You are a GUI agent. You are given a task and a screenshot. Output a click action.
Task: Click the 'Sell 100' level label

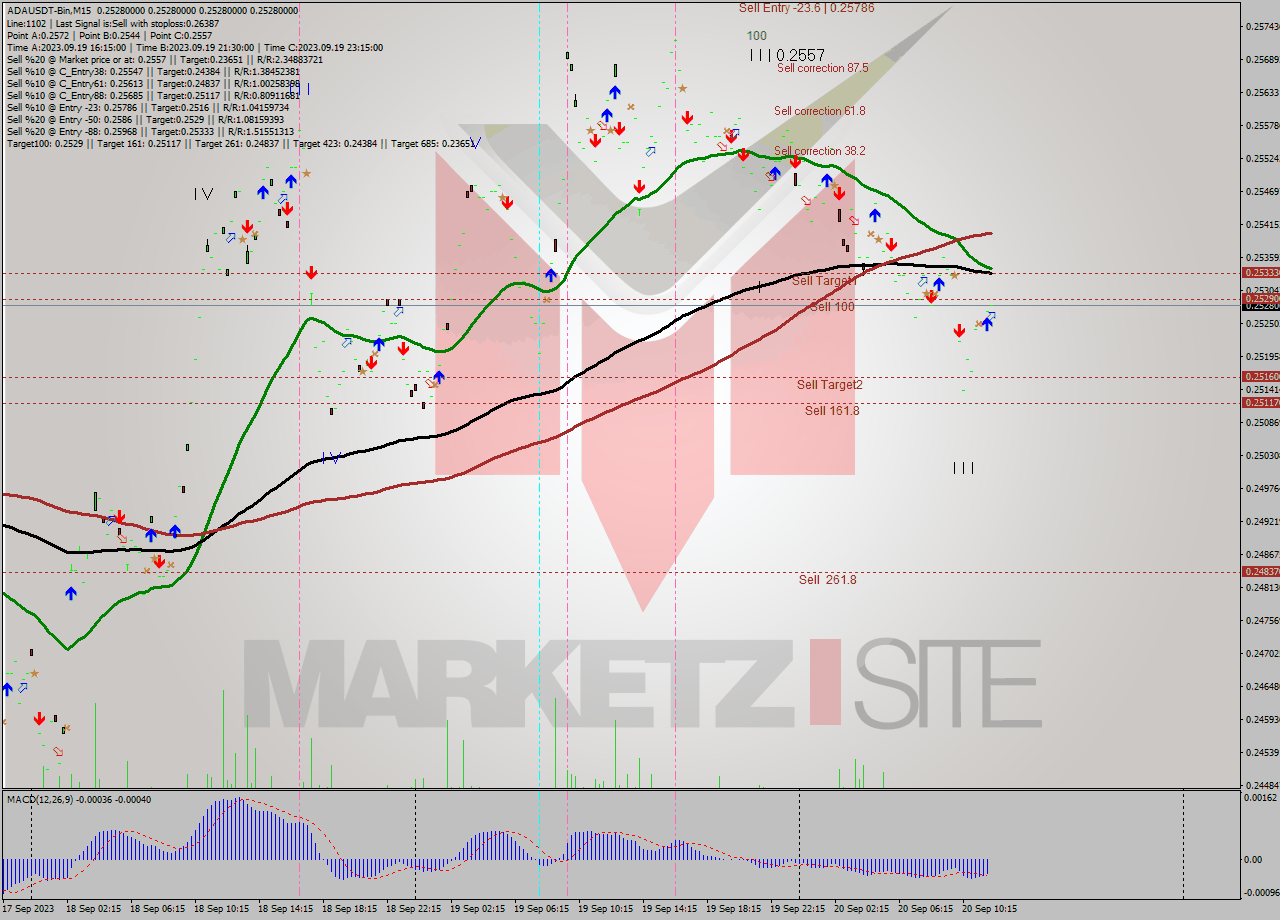(x=831, y=307)
